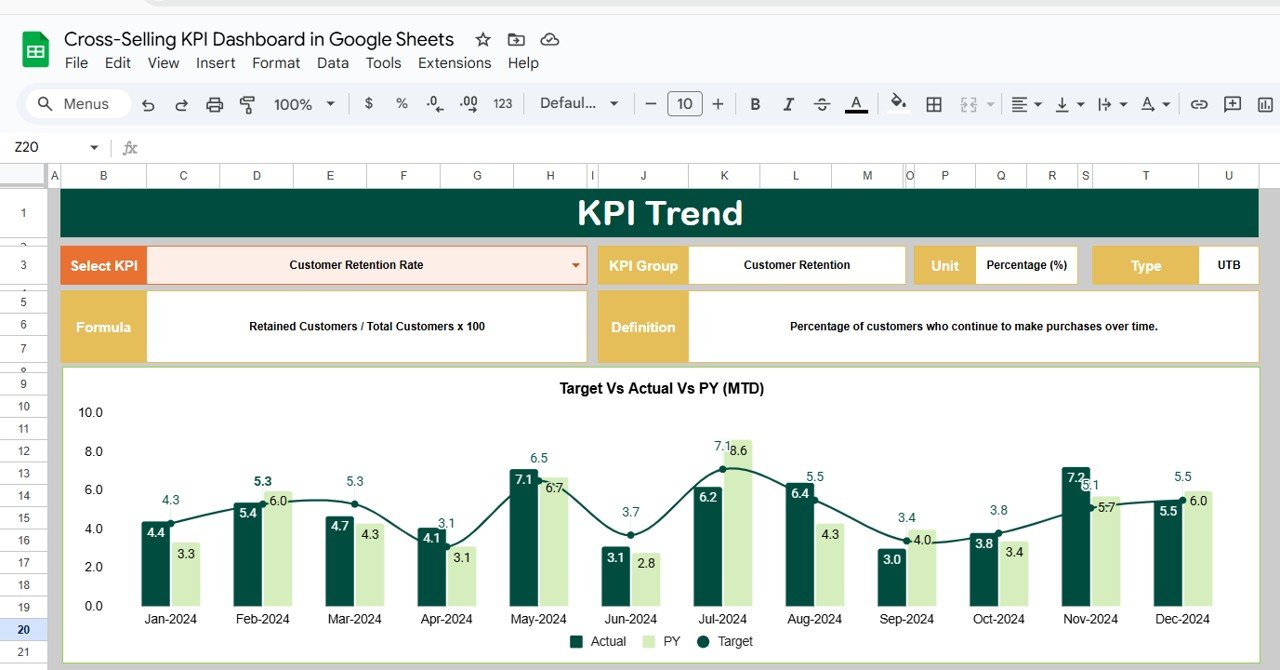Viewport: 1280px width, 670px height.
Task: Click the Menus search button
Action: point(76,103)
